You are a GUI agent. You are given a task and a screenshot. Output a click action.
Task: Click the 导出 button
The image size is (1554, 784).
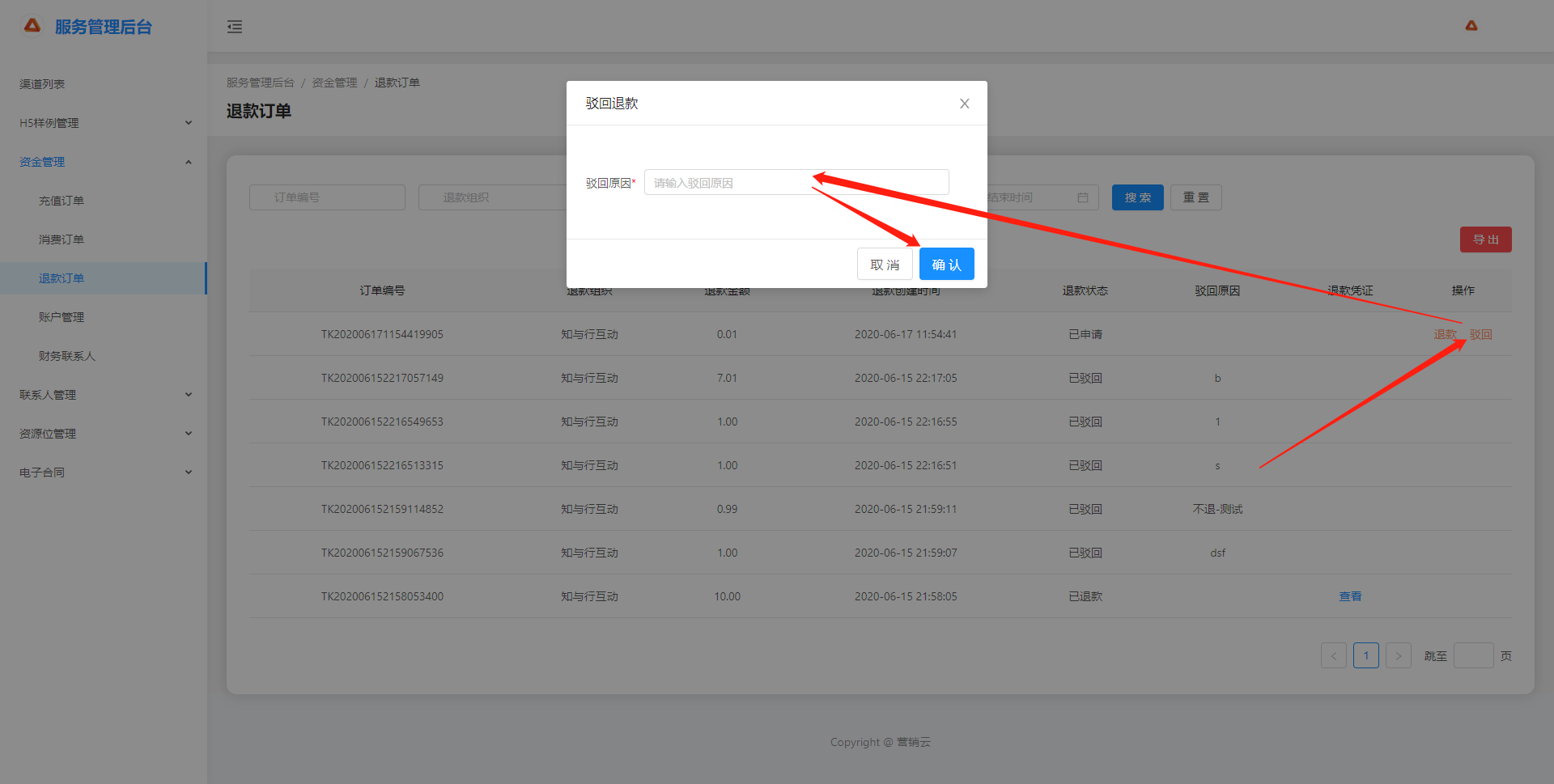tap(1485, 239)
